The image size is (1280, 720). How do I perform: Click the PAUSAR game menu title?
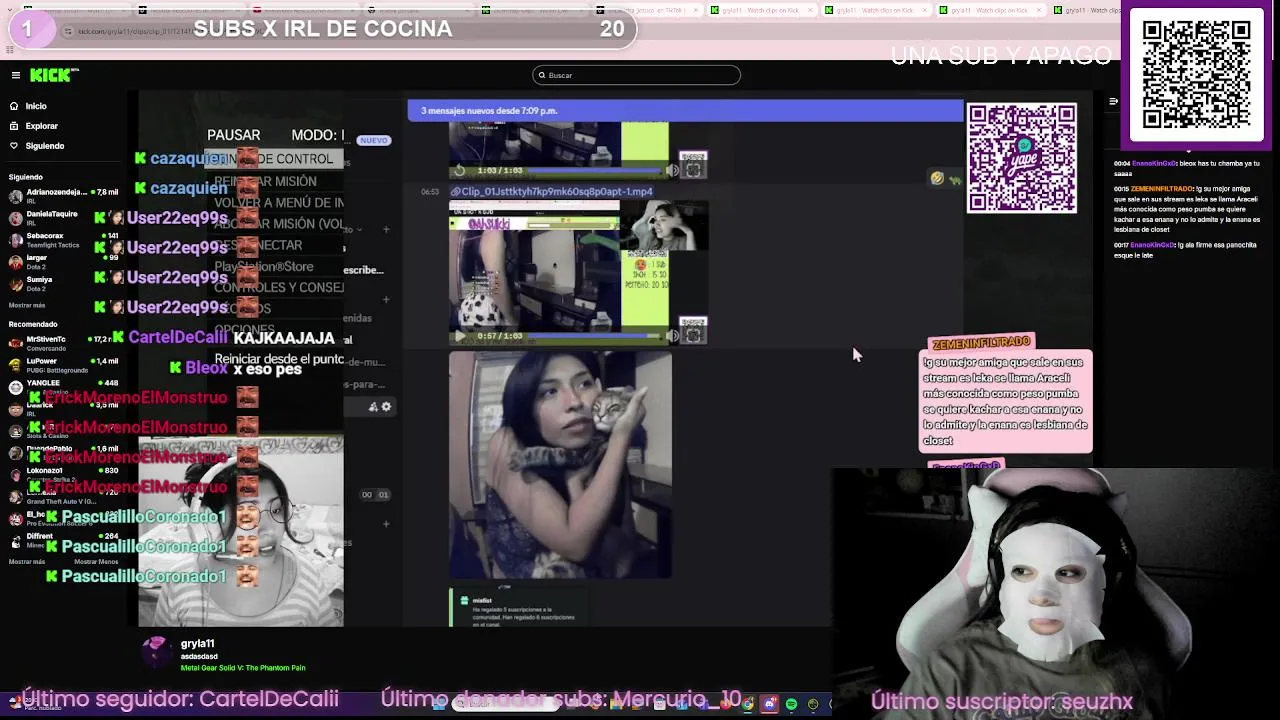(233, 135)
